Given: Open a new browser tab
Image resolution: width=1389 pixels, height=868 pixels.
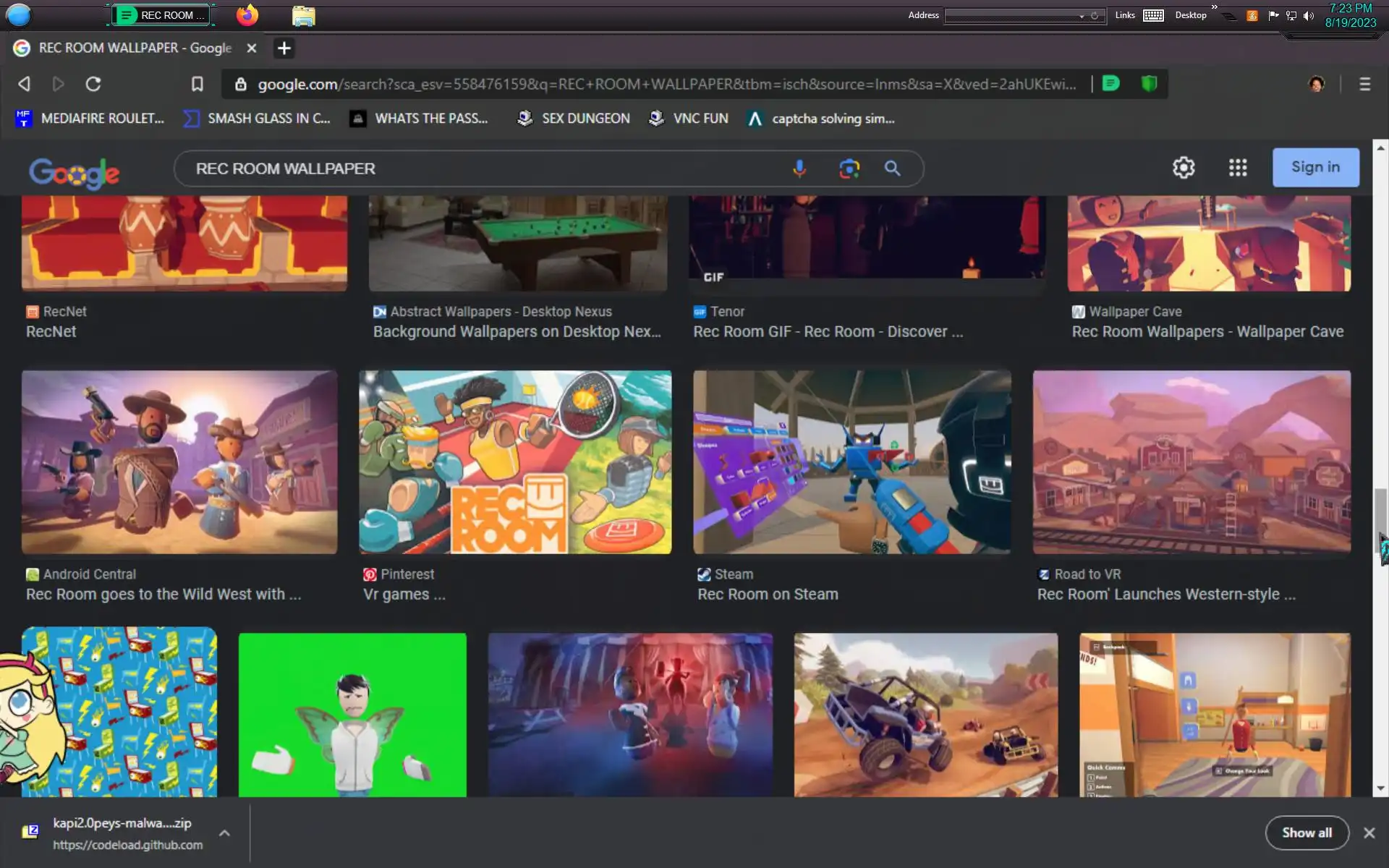Looking at the screenshot, I should pos(284,48).
